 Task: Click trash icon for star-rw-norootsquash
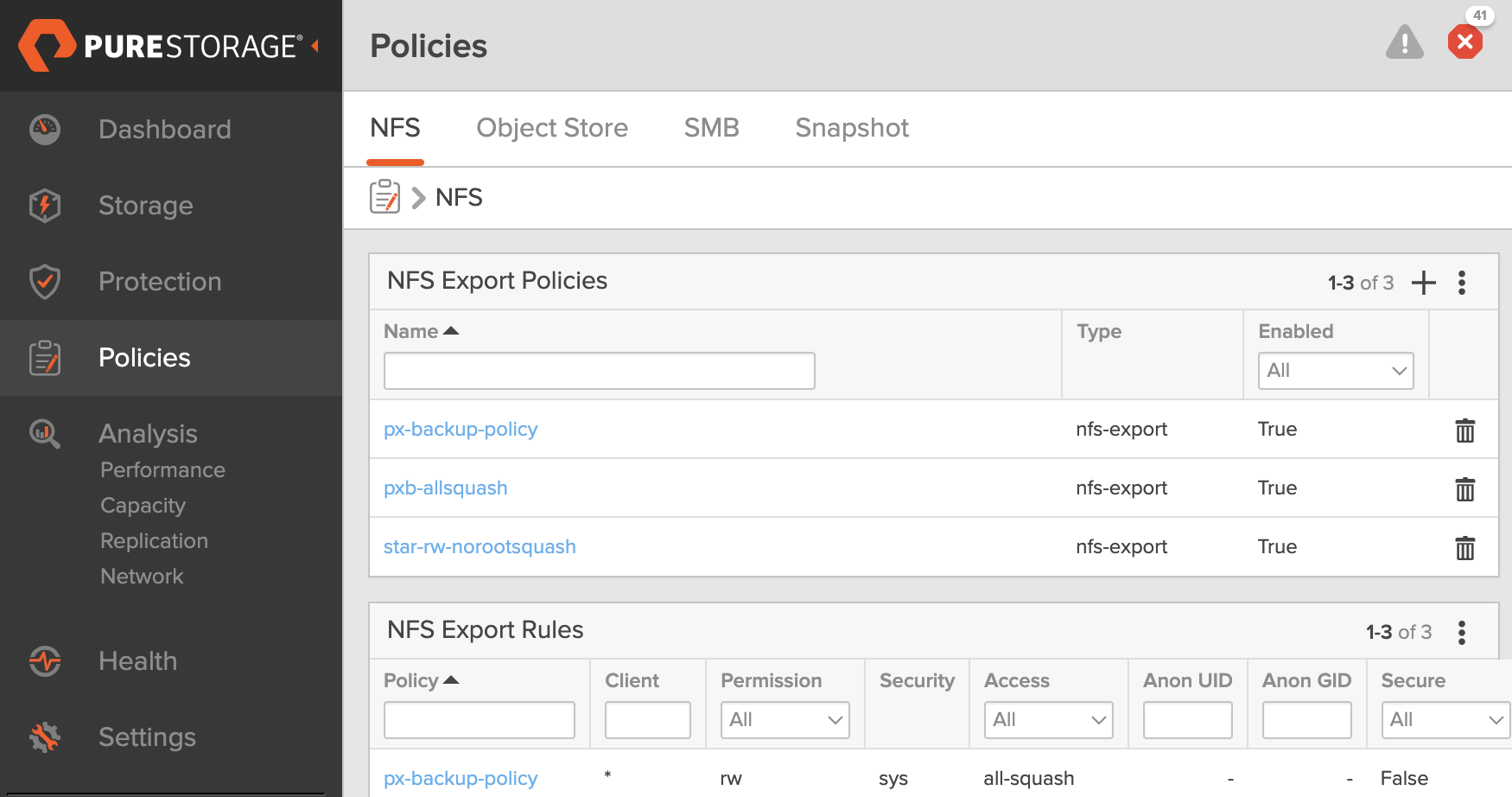(x=1464, y=547)
